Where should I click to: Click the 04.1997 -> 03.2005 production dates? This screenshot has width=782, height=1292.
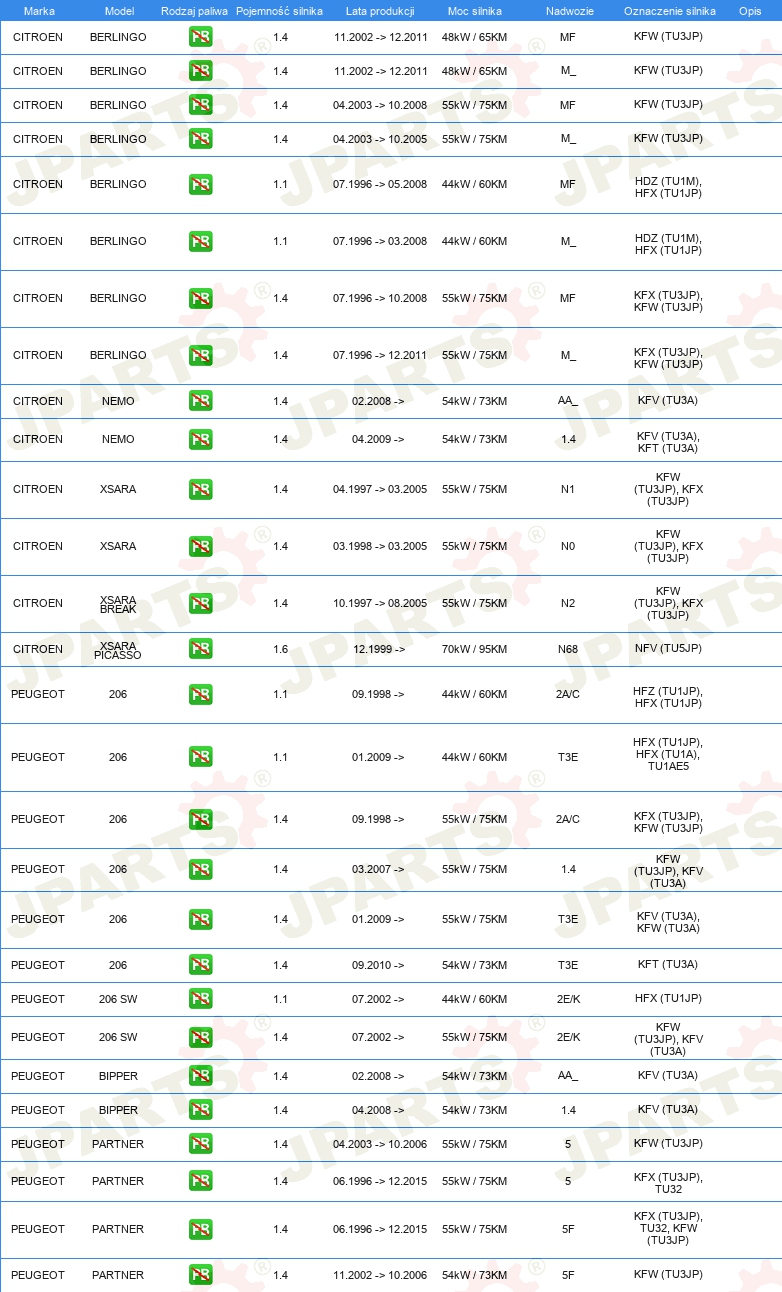pos(380,489)
